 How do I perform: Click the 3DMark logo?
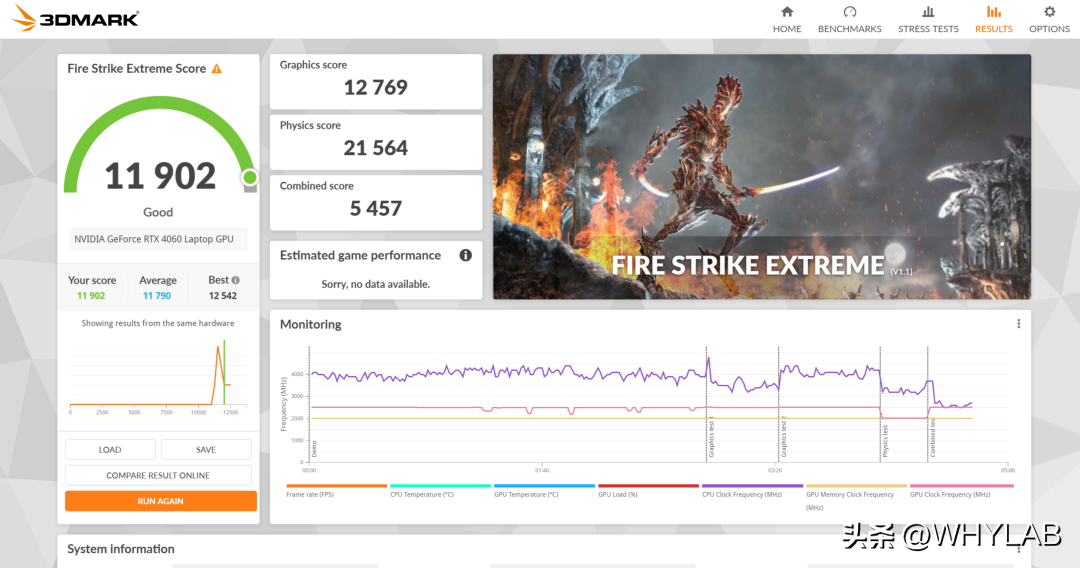pyautogui.click(x=75, y=18)
